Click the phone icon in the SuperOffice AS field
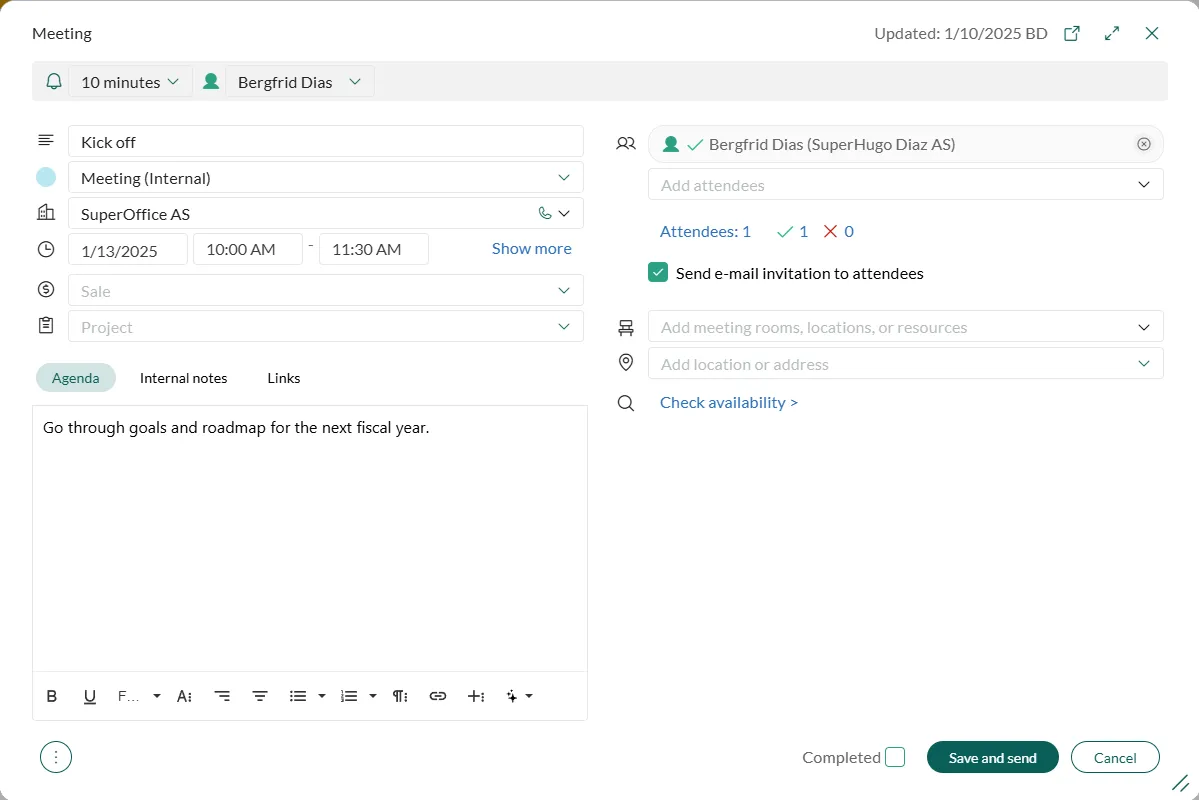This screenshot has width=1199, height=800. [544, 213]
